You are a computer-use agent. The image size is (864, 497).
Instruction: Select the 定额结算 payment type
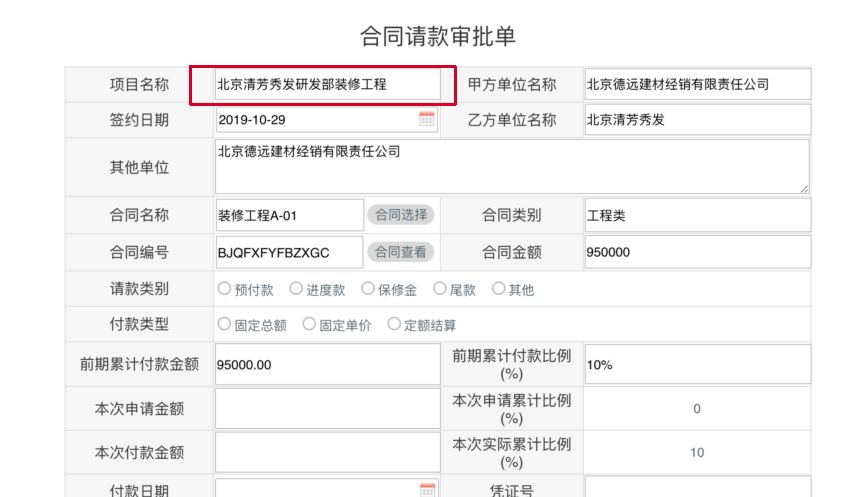coord(394,324)
